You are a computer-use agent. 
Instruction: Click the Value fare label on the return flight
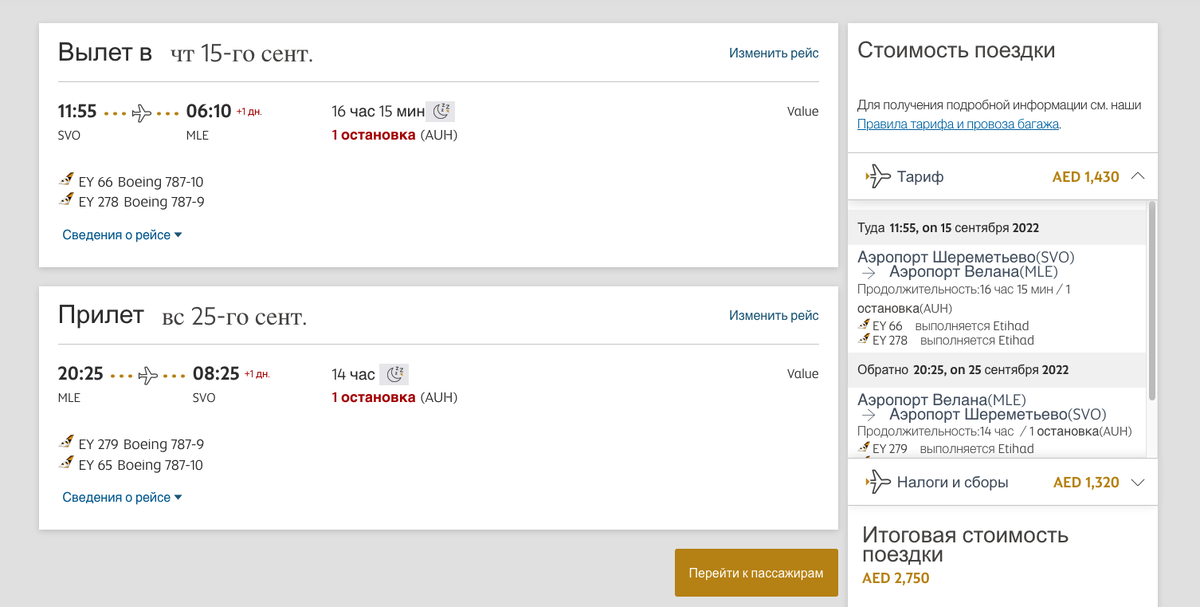(803, 374)
